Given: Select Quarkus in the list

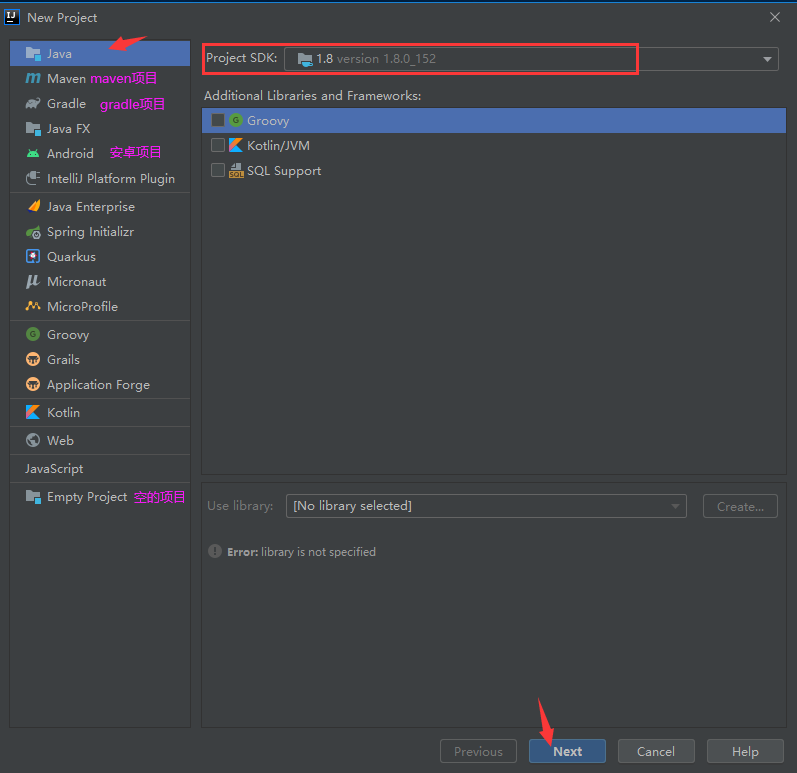Looking at the screenshot, I should (100, 256).
